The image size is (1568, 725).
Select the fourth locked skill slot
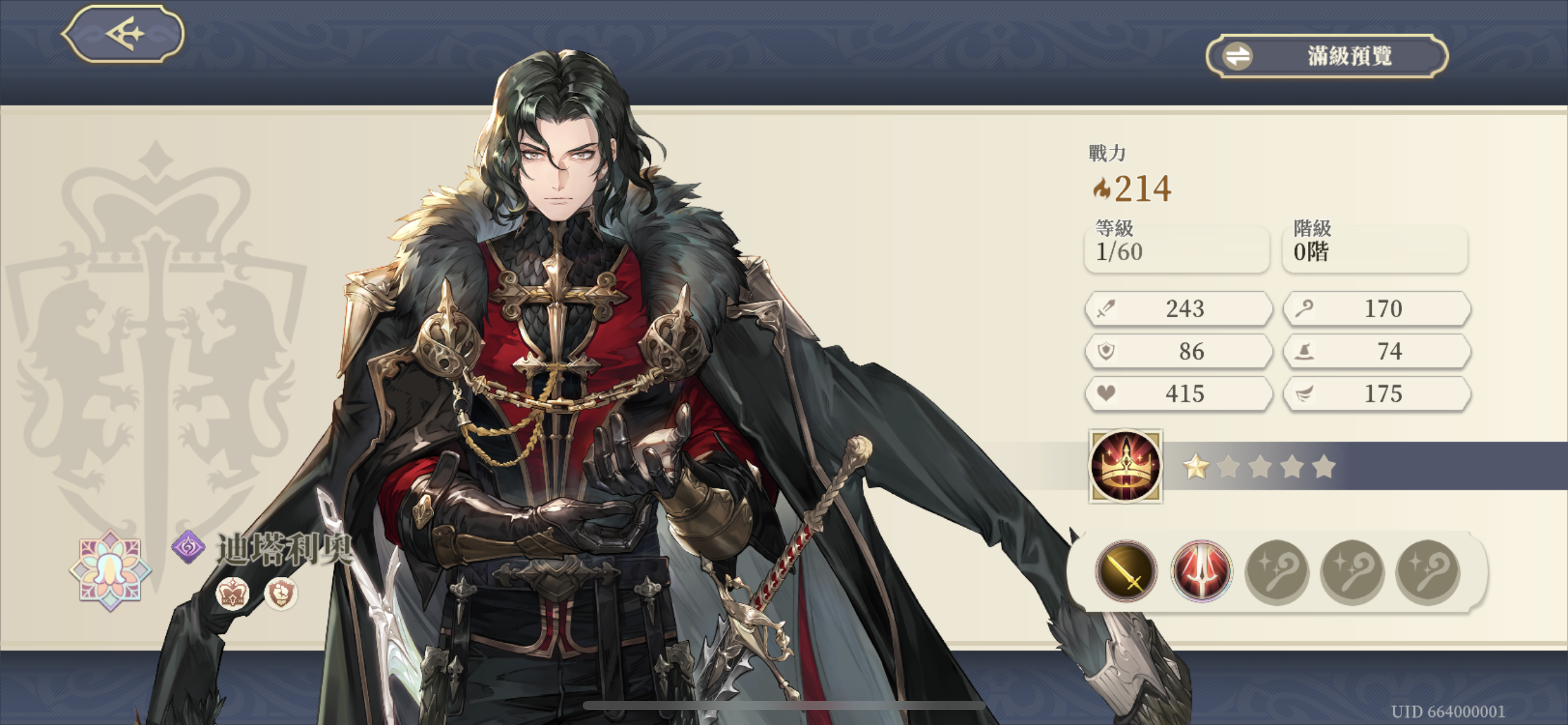[1352, 571]
